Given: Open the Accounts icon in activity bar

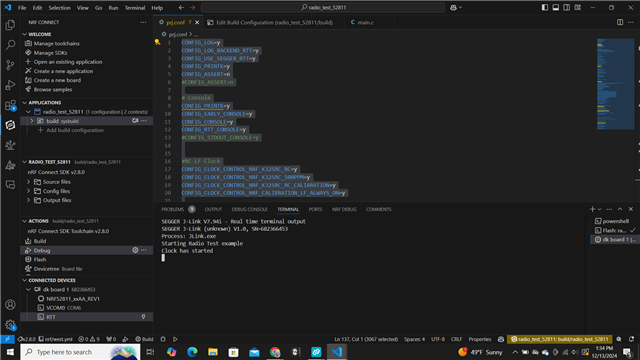Looking at the screenshot, I should [x=10, y=305].
